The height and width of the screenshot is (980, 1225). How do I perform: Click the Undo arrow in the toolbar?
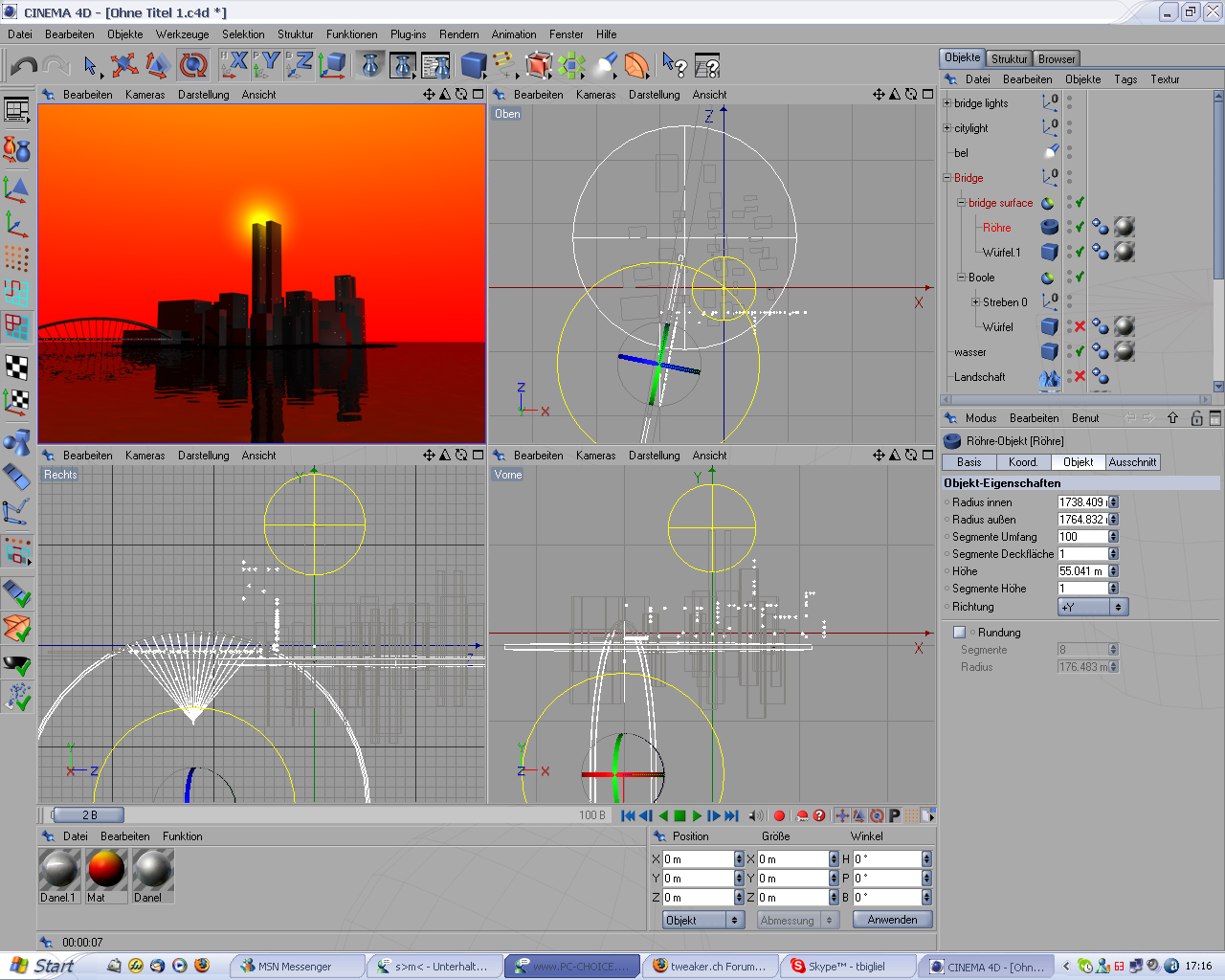[x=23, y=66]
